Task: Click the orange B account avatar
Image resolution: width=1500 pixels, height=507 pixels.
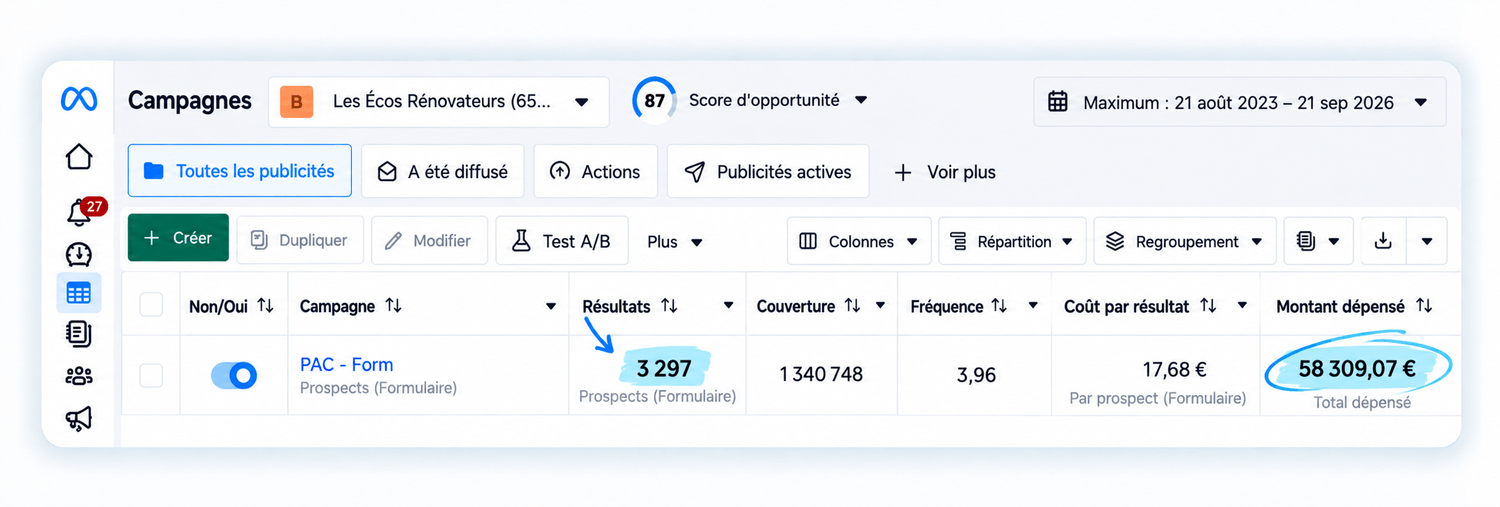Action: tap(296, 102)
